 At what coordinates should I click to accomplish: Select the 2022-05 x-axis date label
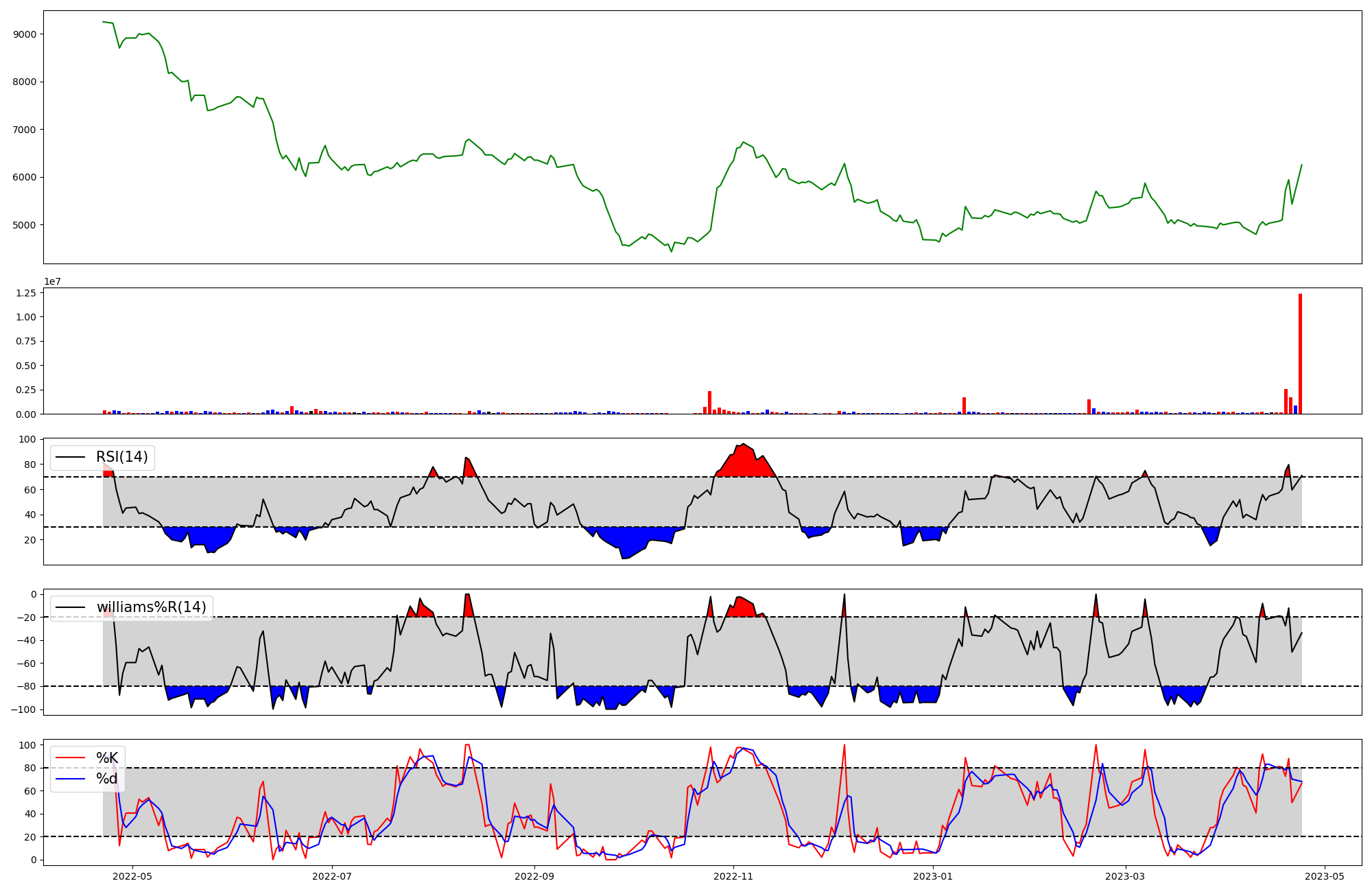pos(132,876)
